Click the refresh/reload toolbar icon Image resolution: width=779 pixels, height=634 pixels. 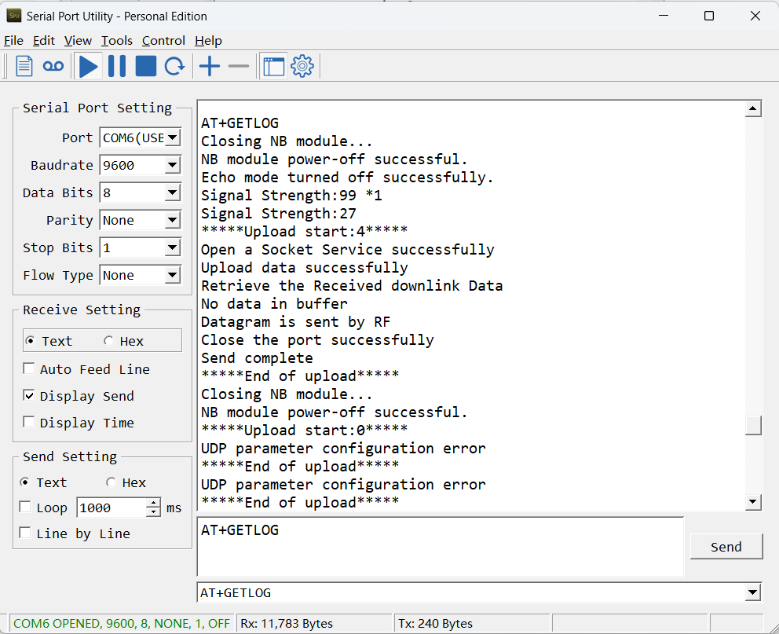click(174, 66)
